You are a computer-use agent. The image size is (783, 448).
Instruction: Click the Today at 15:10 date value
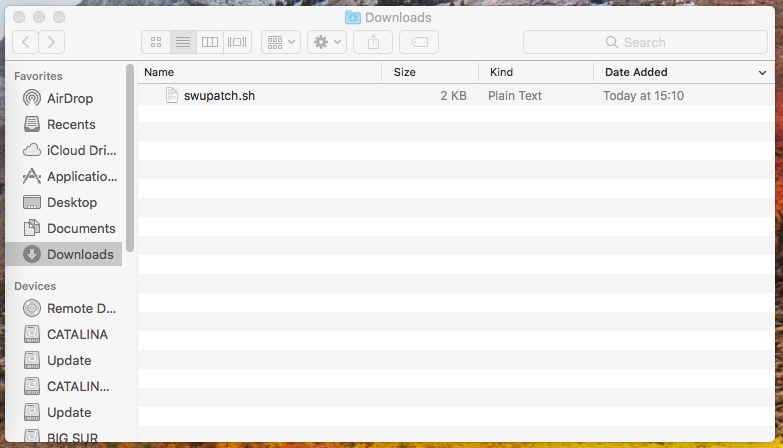(643, 95)
